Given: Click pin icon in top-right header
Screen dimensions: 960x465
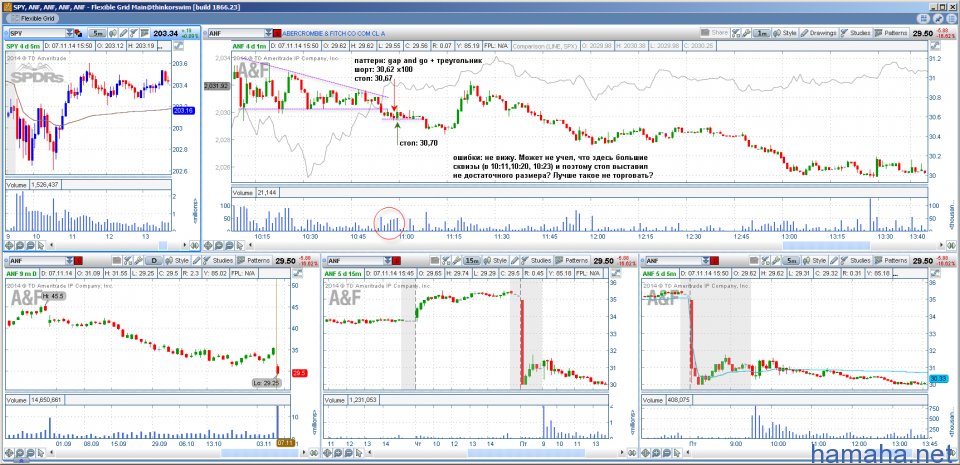Looking at the screenshot, I should pyautogui.click(x=938, y=19).
